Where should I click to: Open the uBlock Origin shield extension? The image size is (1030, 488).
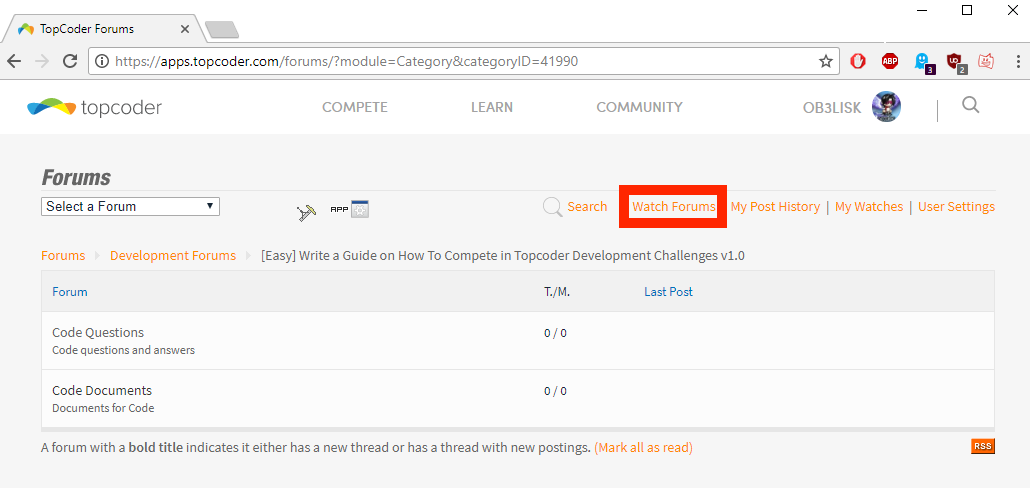[955, 62]
